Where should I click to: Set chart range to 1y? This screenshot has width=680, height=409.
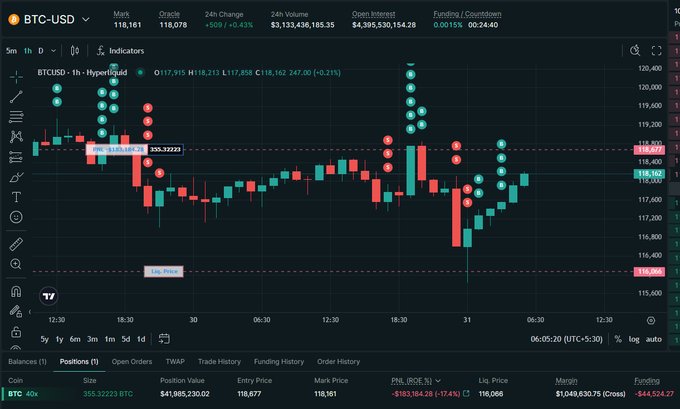59,339
